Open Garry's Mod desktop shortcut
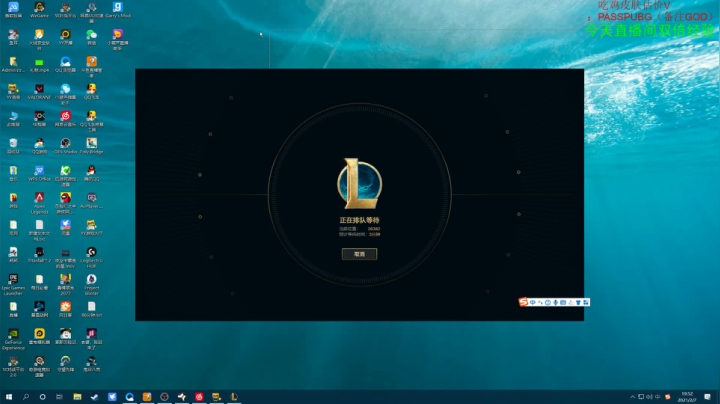720x404 pixels. pos(118,10)
